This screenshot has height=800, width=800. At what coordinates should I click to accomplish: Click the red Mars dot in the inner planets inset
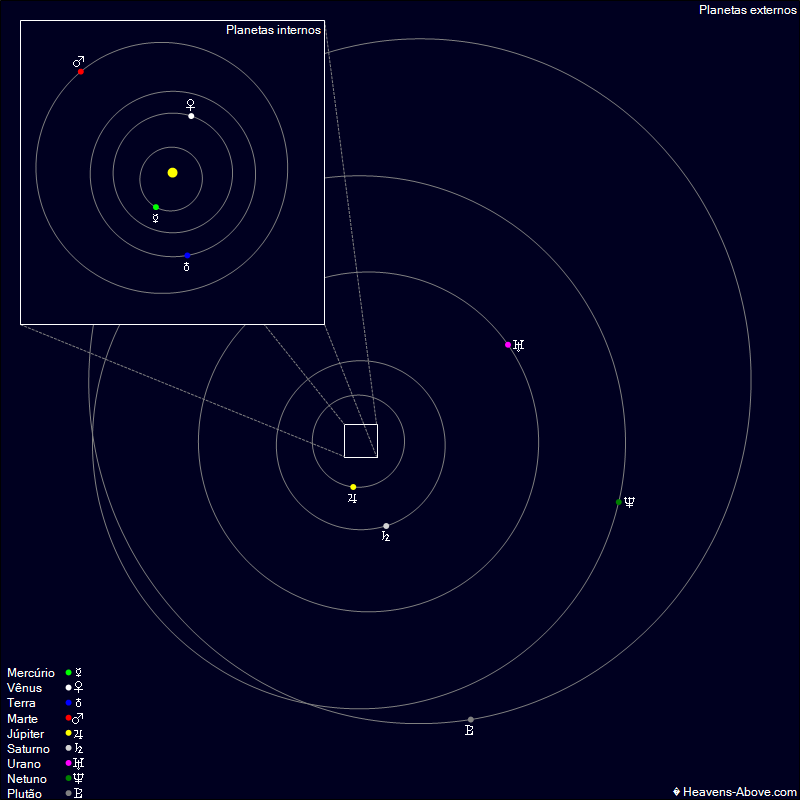[81, 72]
